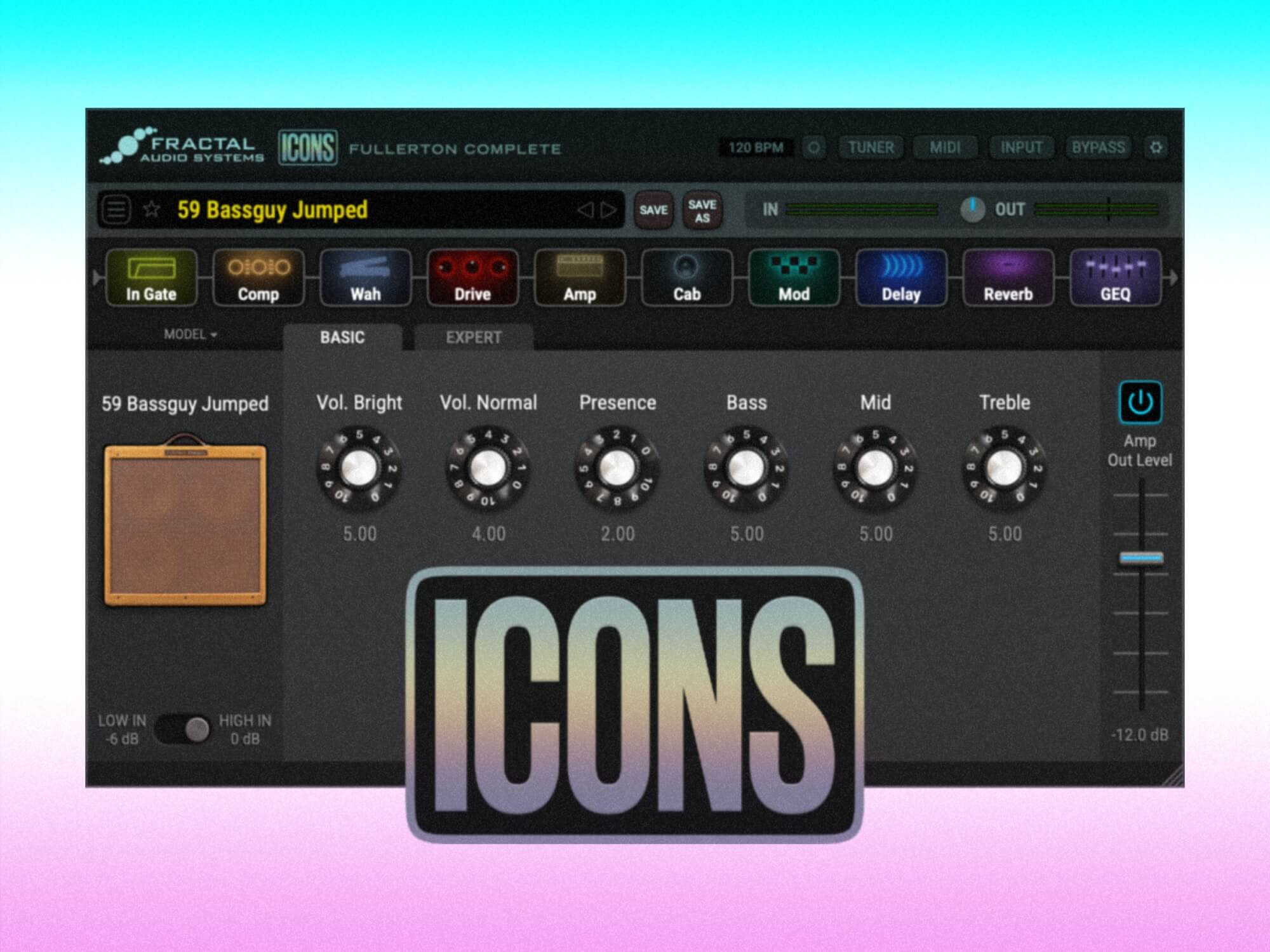Screen dimensions: 1270x952
Task: Select the Wah pedal block
Action: coord(366,278)
